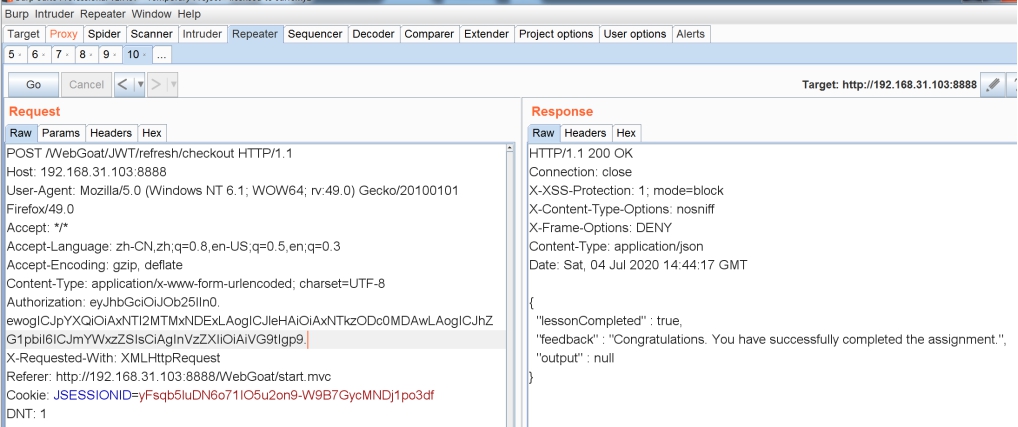Close Repeater tab 6 with its x
The height and width of the screenshot is (427, 1018).
click(x=43, y=55)
